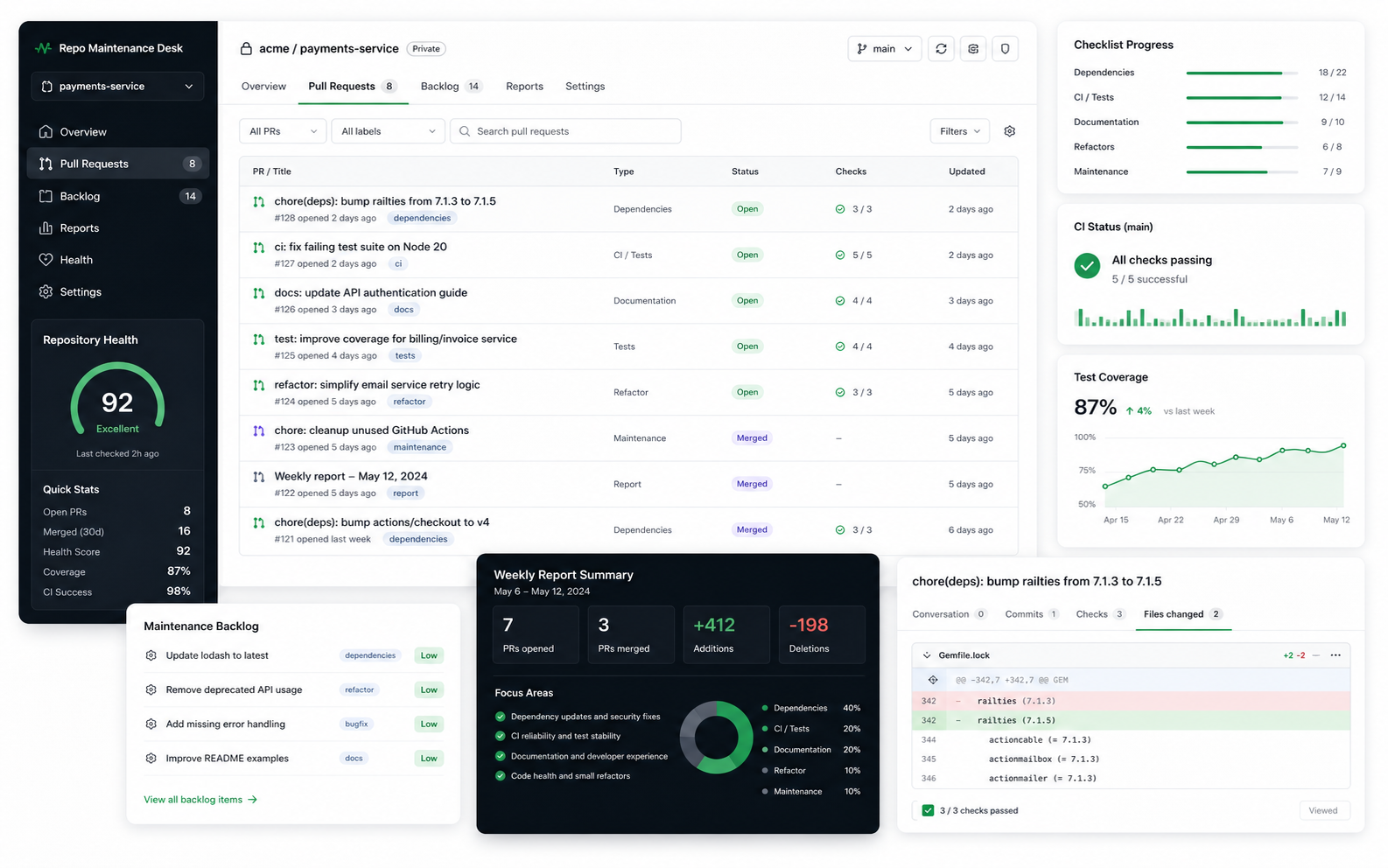Click the Dependencies checklist progress bar
Viewport: 1388px width, 868px height.
point(1242,73)
